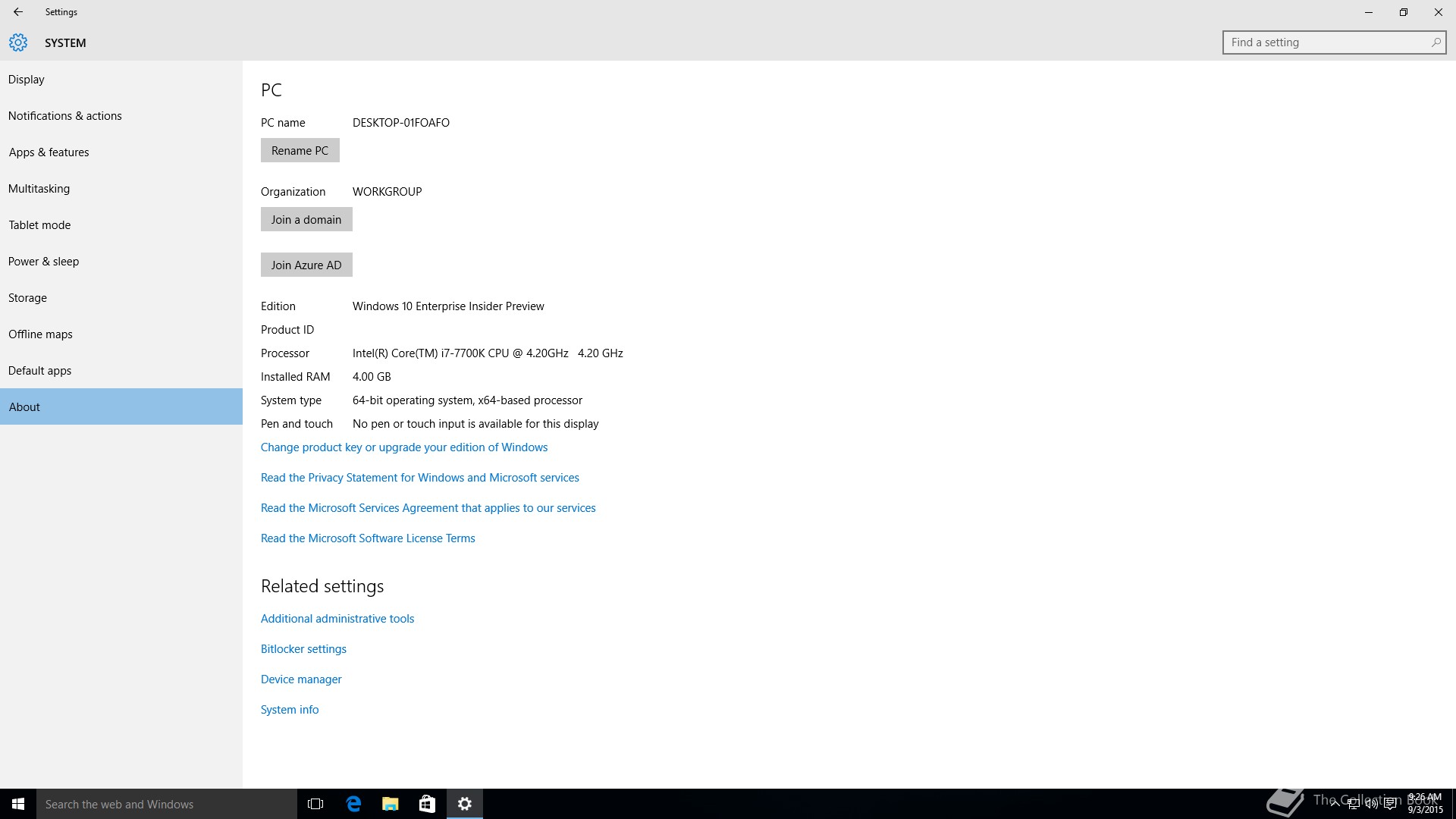The height and width of the screenshot is (819, 1456).
Task: Select Display in the sidebar
Action: click(27, 80)
